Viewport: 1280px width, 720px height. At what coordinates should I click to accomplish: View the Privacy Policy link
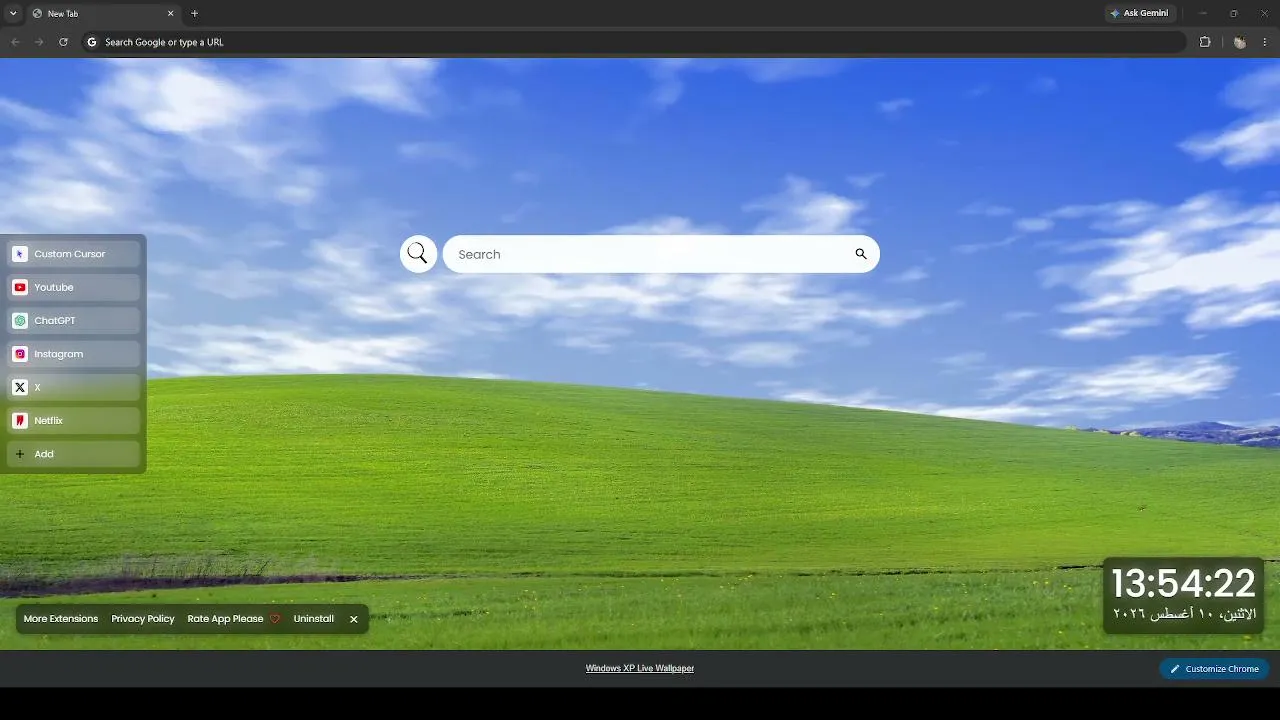click(x=143, y=619)
